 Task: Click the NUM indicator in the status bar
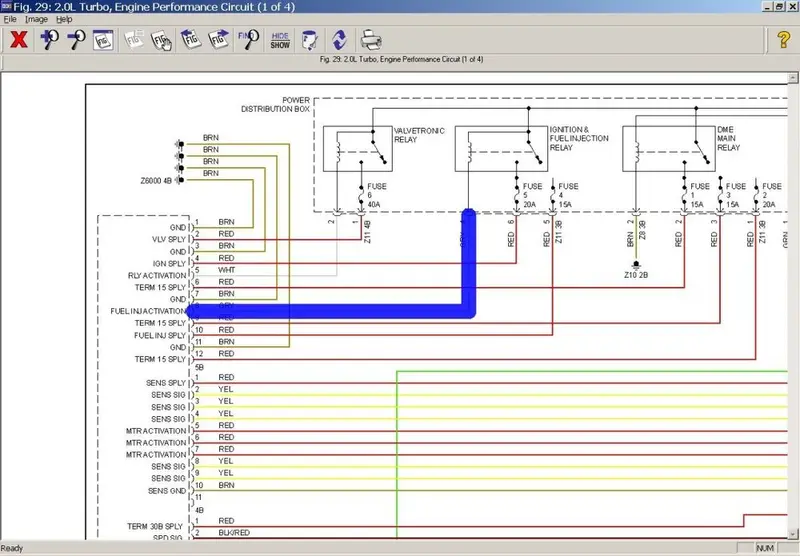click(765, 548)
